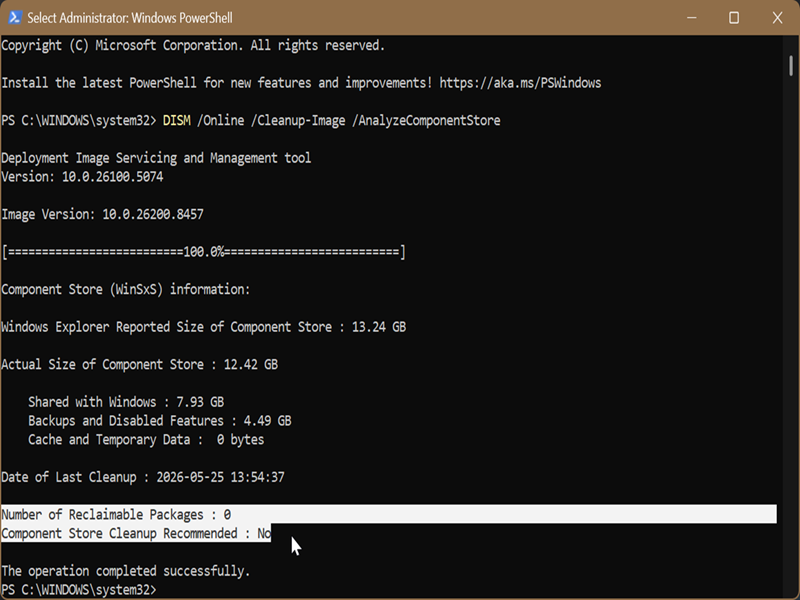Viewport: 800px width, 600px height.
Task: Click 'Component Store Cleanup Recommended : No' line
Action: coord(136,533)
